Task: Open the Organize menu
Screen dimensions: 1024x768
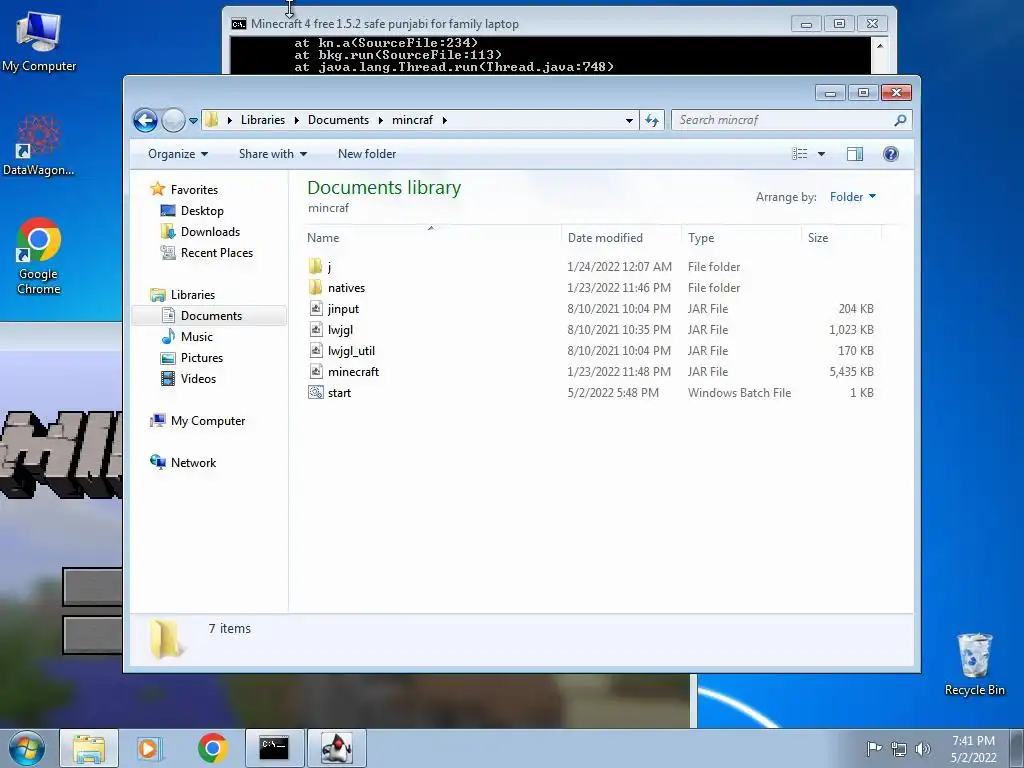Action: pos(178,154)
